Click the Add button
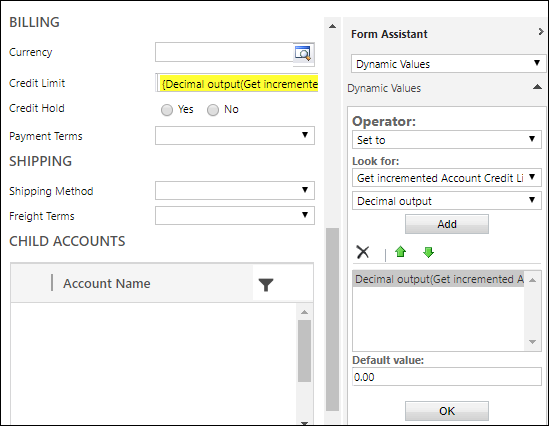This screenshot has height=426, width=549. coord(447,224)
